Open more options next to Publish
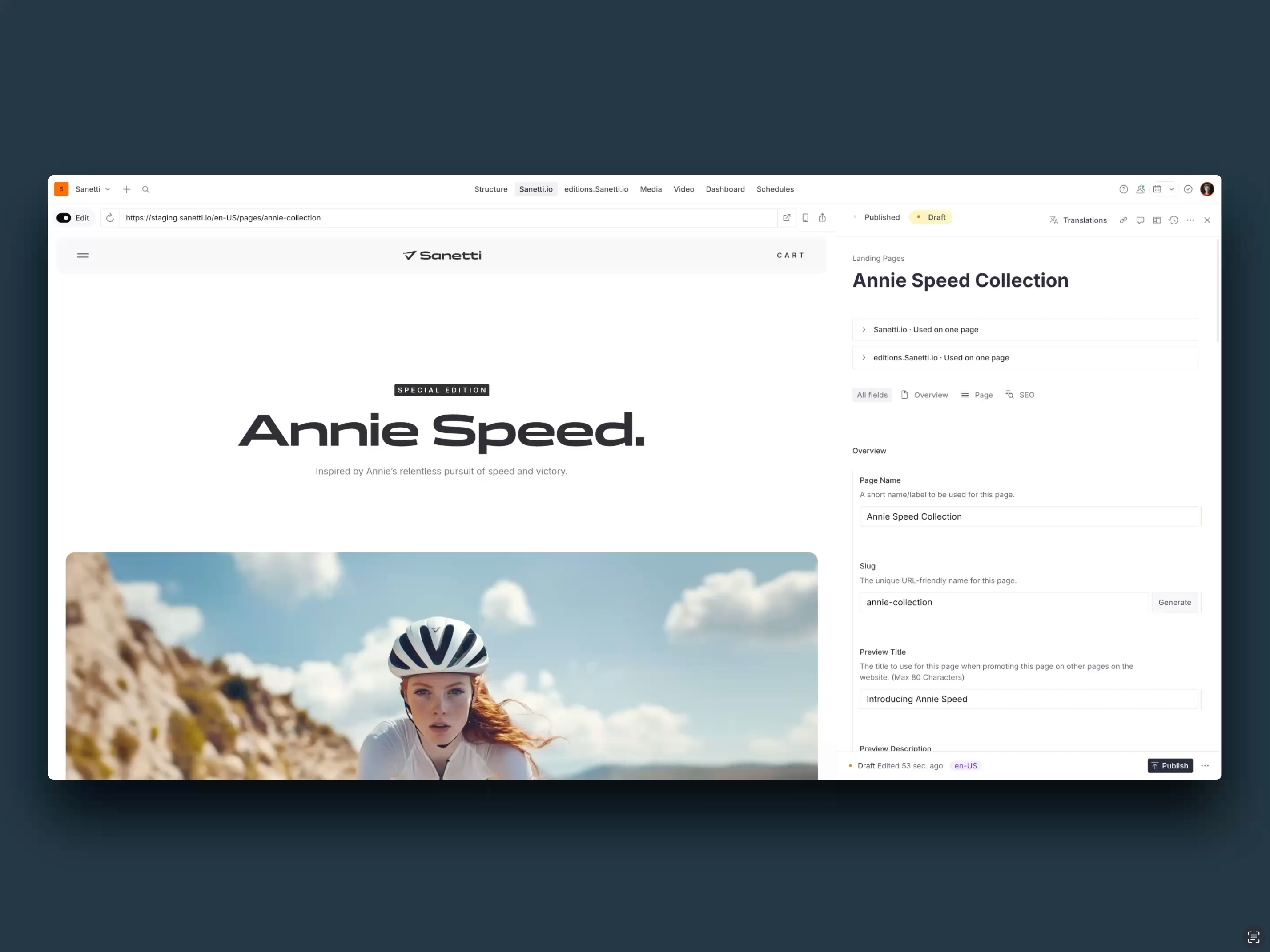The image size is (1270, 952). [x=1205, y=766]
